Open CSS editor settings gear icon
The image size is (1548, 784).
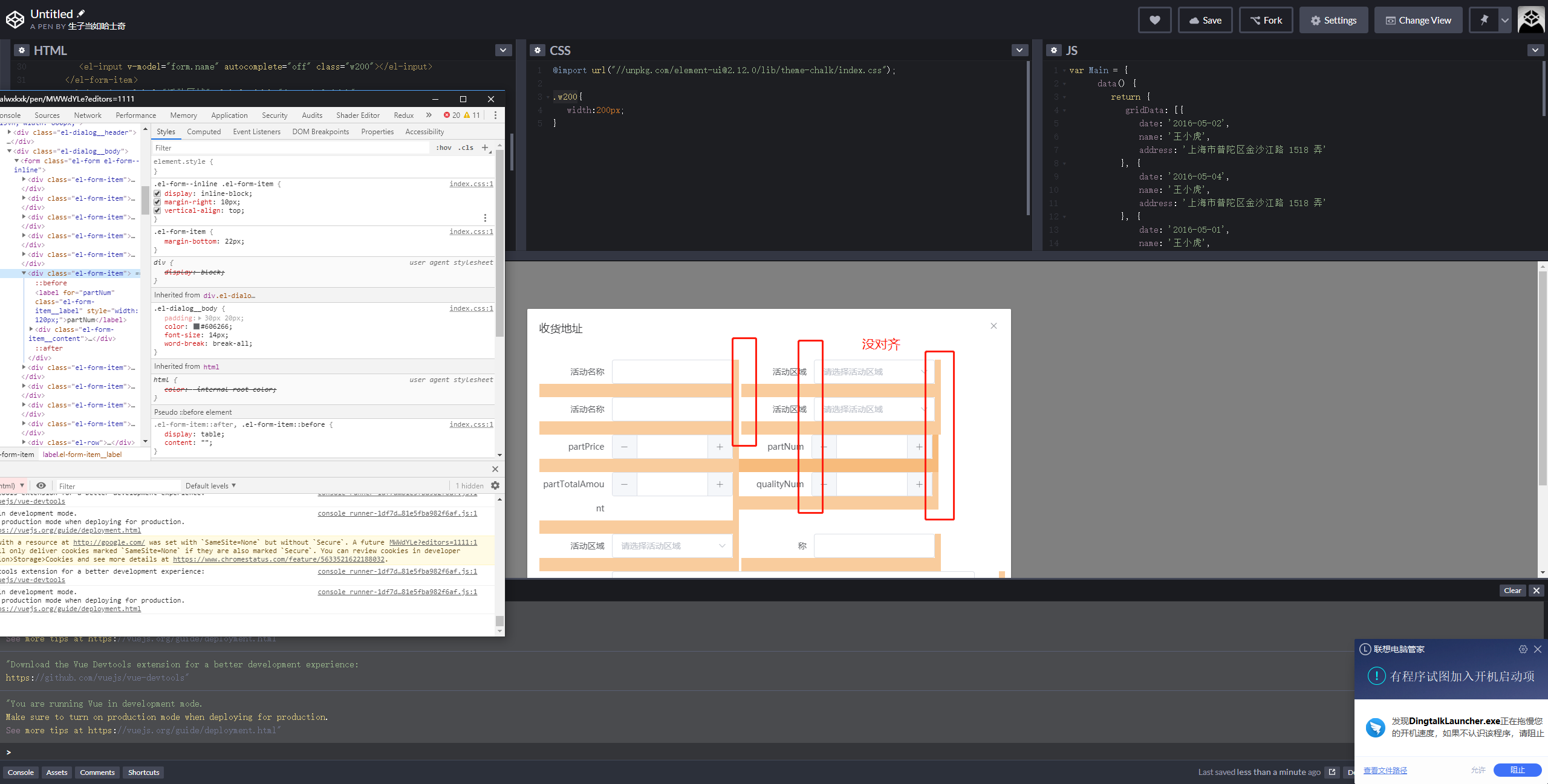[x=538, y=50]
